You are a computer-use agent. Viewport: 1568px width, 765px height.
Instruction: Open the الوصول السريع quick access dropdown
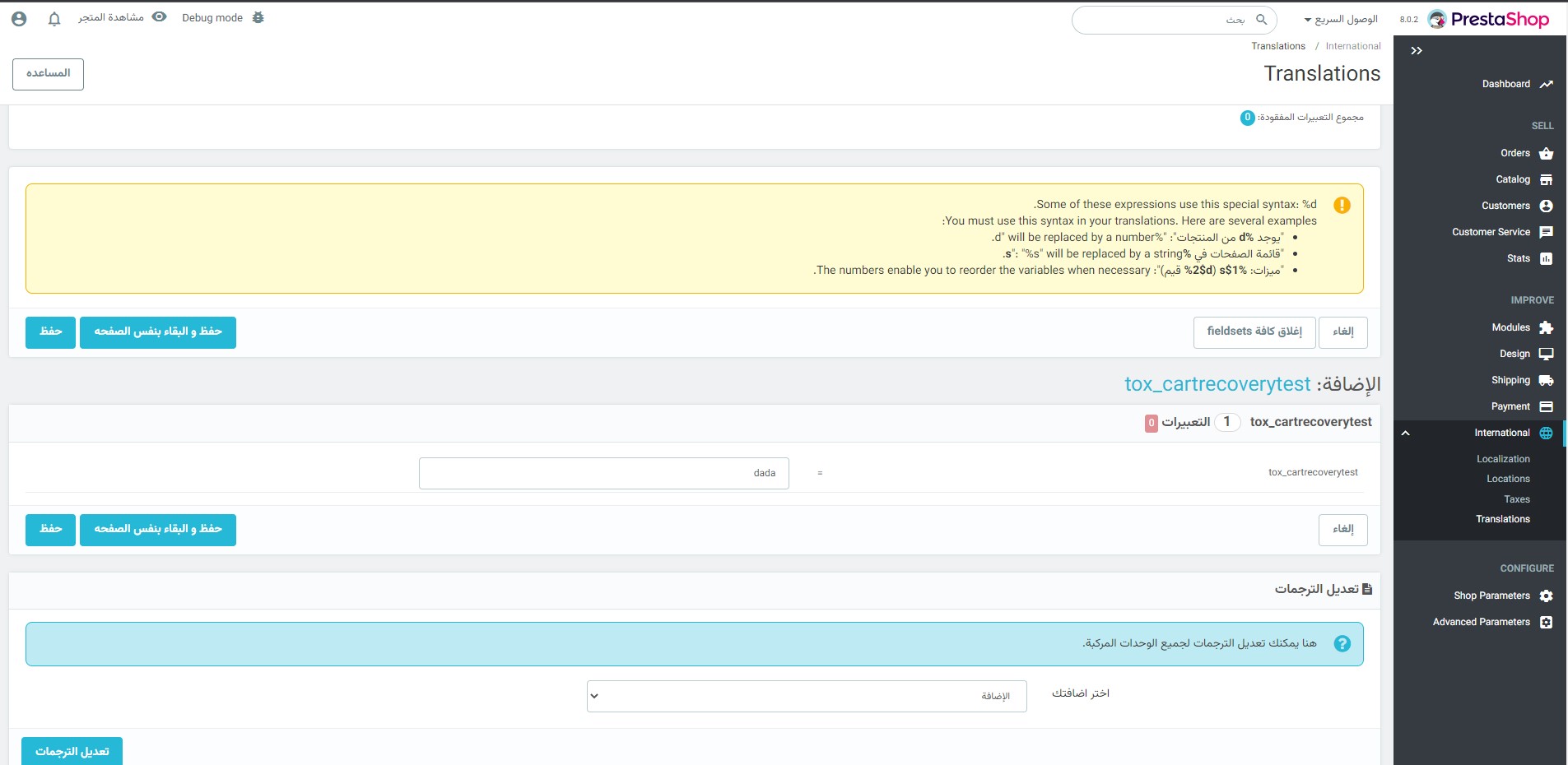coord(1342,18)
